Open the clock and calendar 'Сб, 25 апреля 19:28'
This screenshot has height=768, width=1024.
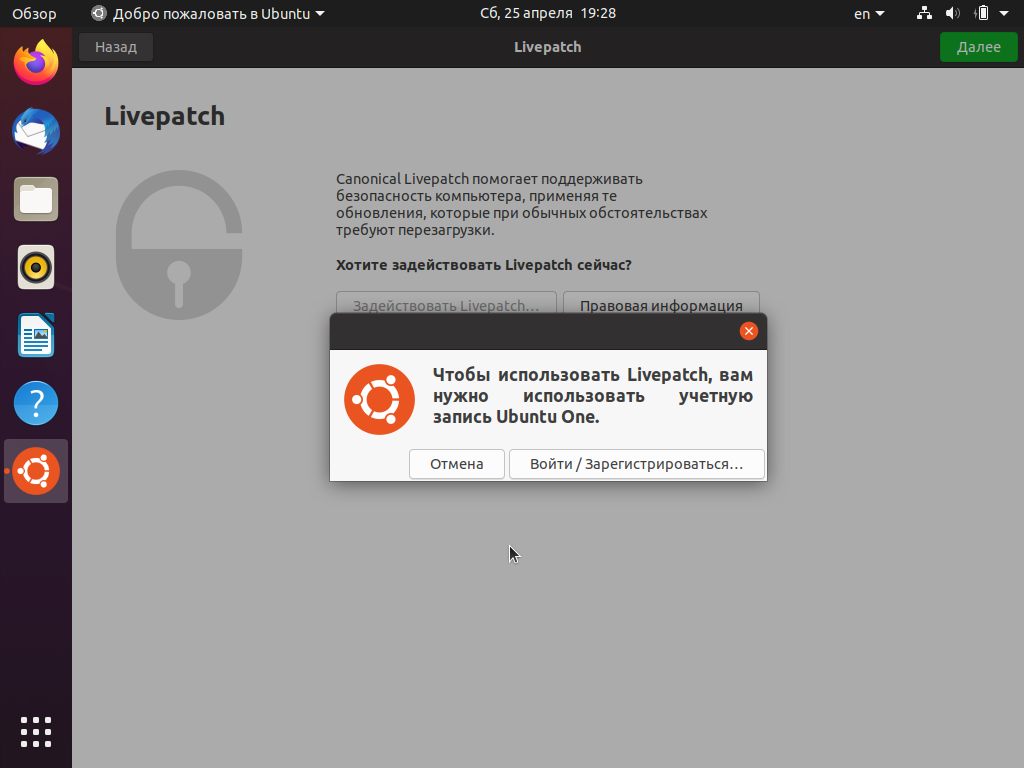click(x=548, y=13)
